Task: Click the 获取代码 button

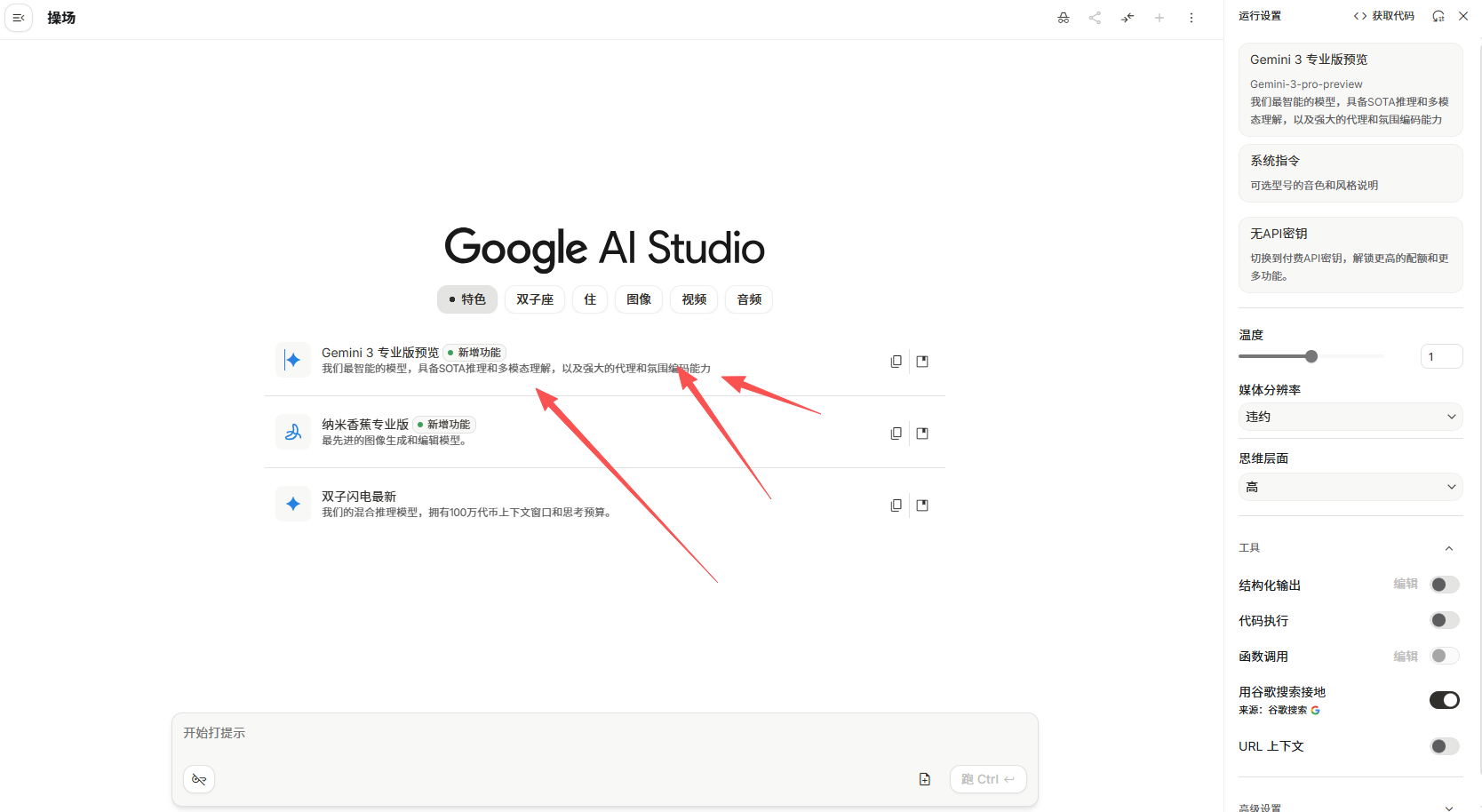Action: [1384, 16]
